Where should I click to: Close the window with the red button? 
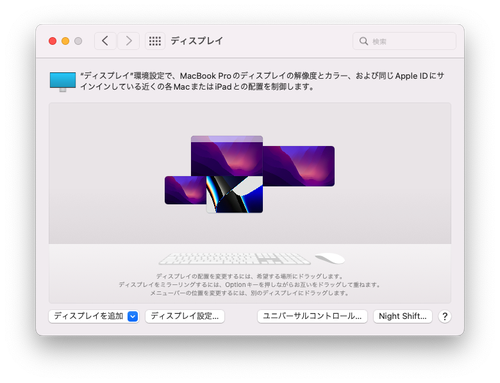[52, 41]
